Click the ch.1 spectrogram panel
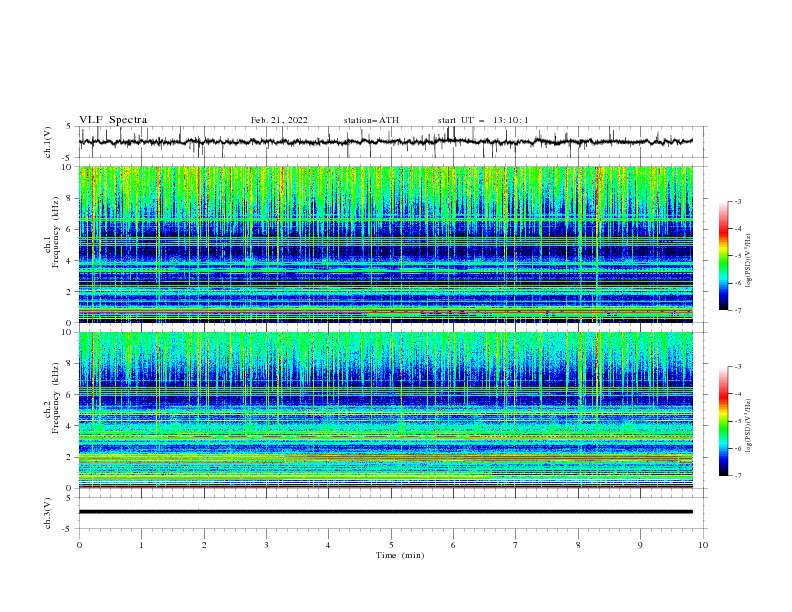The image size is (792, 612). click(x=386, y=244)
